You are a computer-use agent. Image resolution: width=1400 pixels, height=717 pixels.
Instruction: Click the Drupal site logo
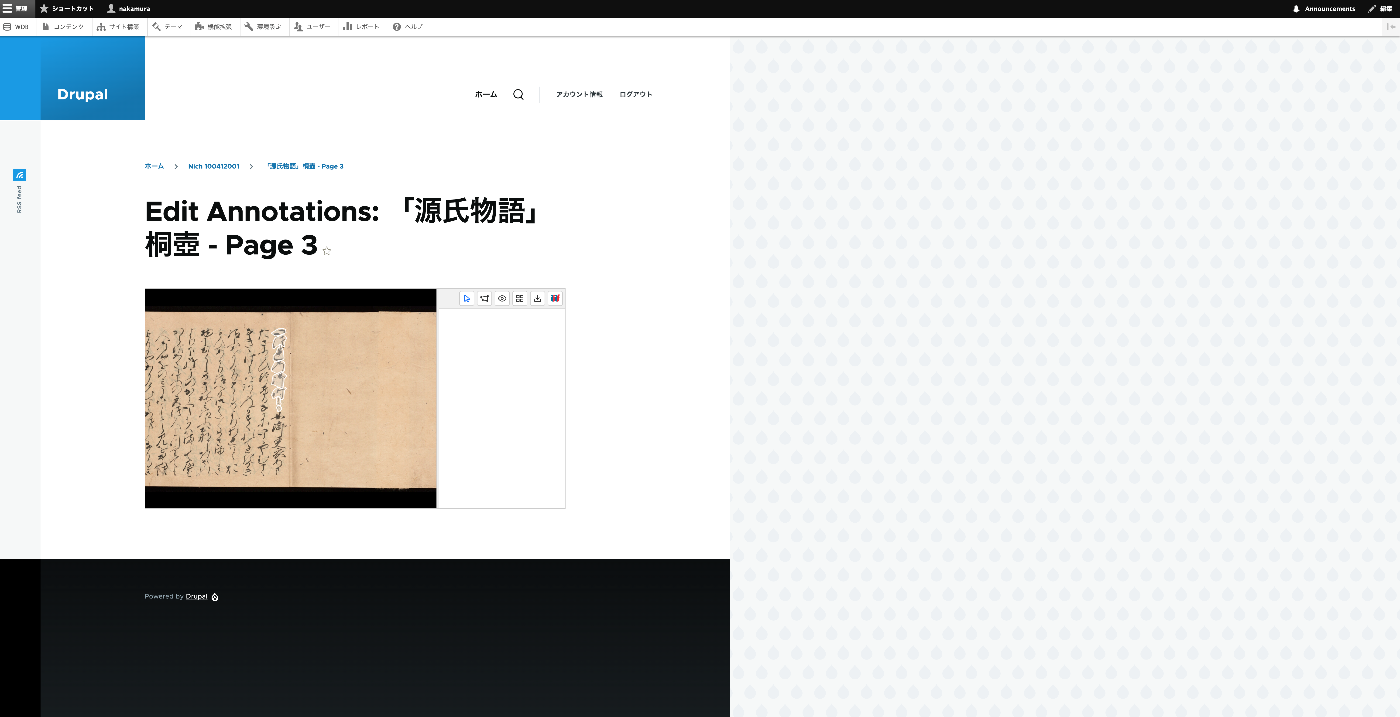(x=82, y=94)
